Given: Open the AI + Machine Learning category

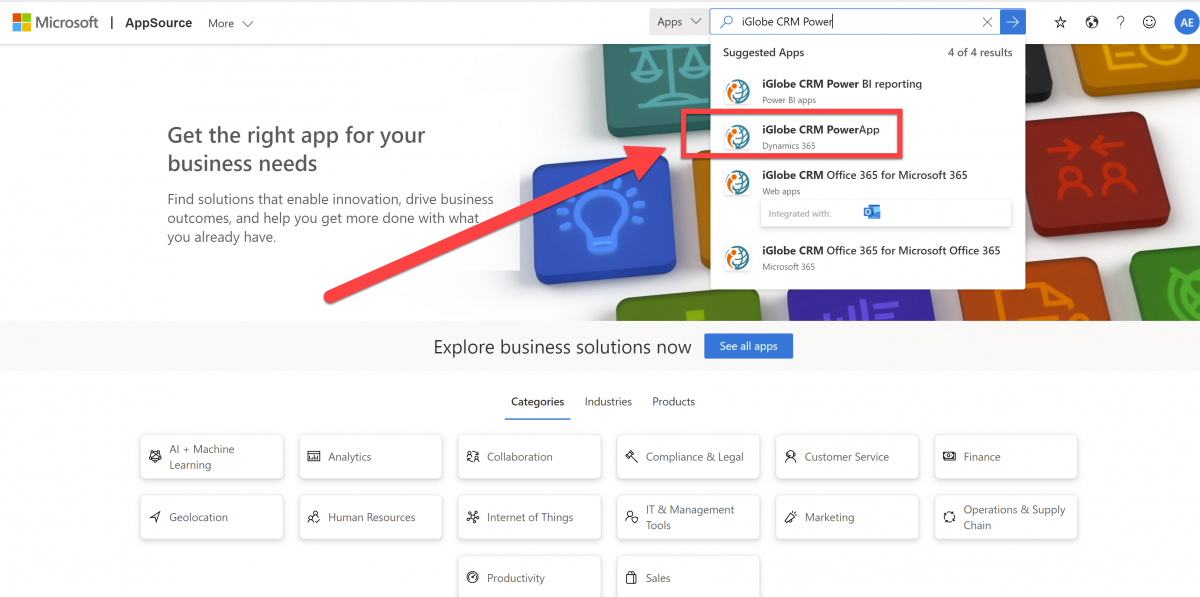Looking at the screenshot, I should click(212, 457).
